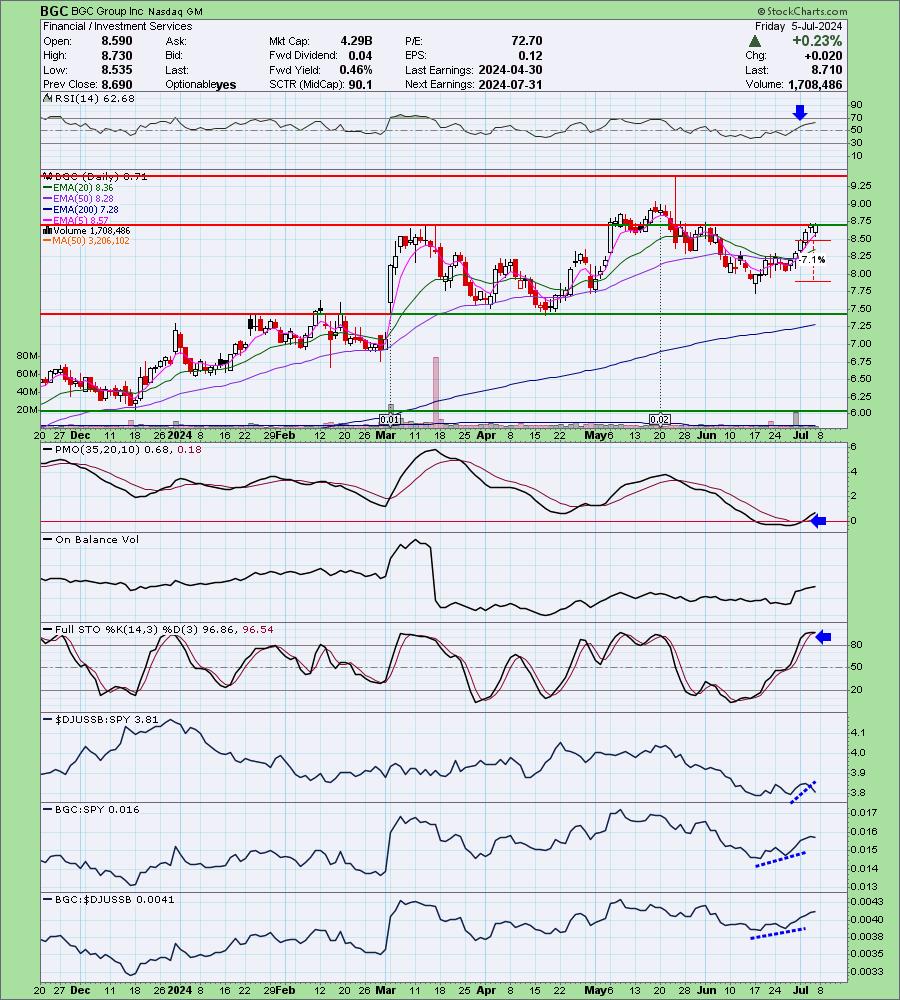Image resolution: width=900 pixels, height=1000 pixels.
Task: Click the 0.01 dividend marker near March
Action: [x=389, y=420]
